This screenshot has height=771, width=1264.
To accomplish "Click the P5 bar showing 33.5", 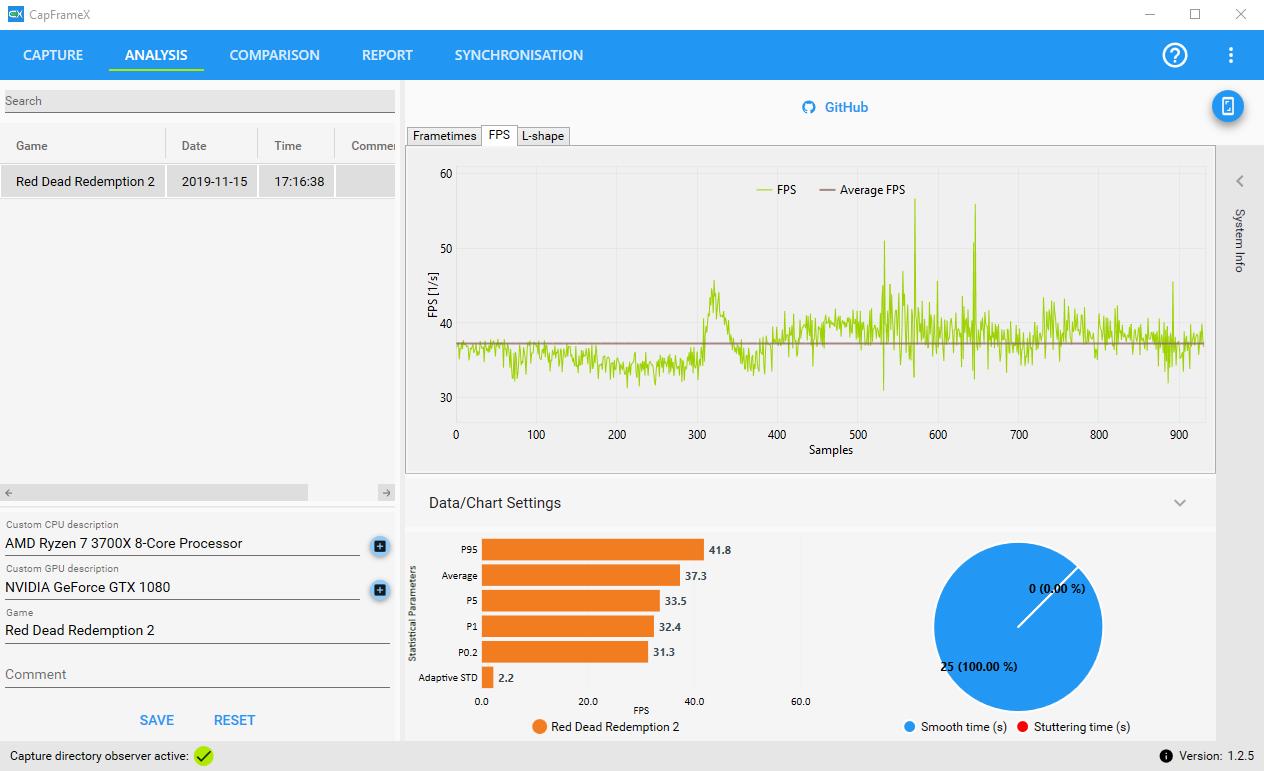I will [571, 601].
